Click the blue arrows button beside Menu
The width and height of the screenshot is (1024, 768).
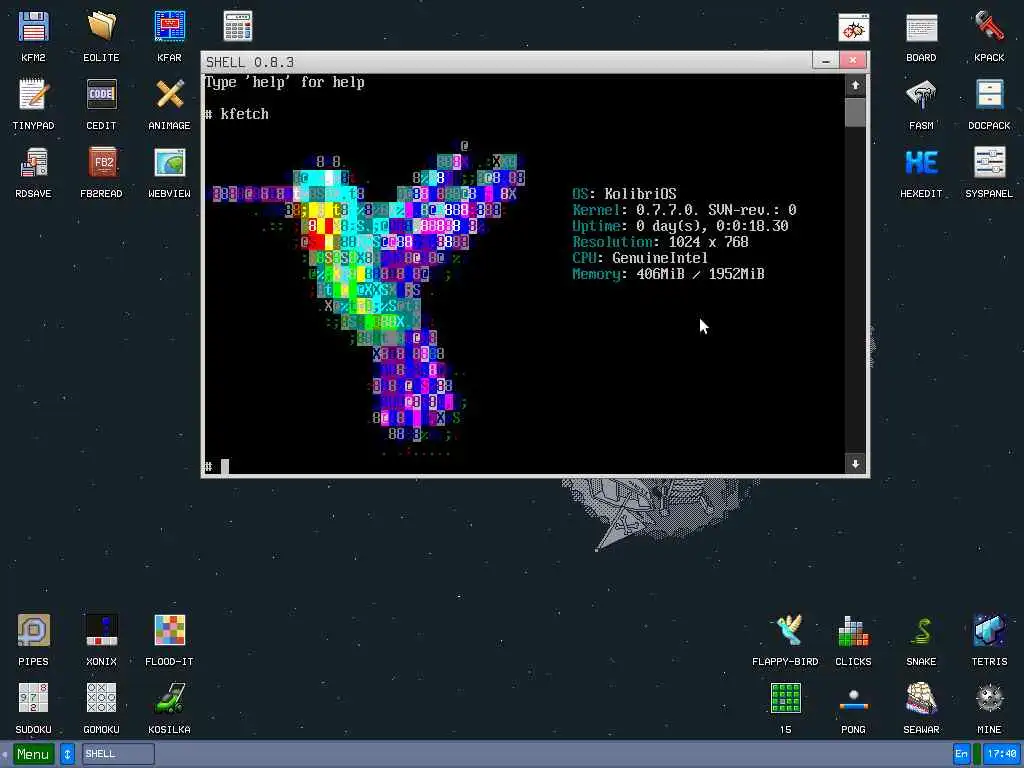pos(67,754)
